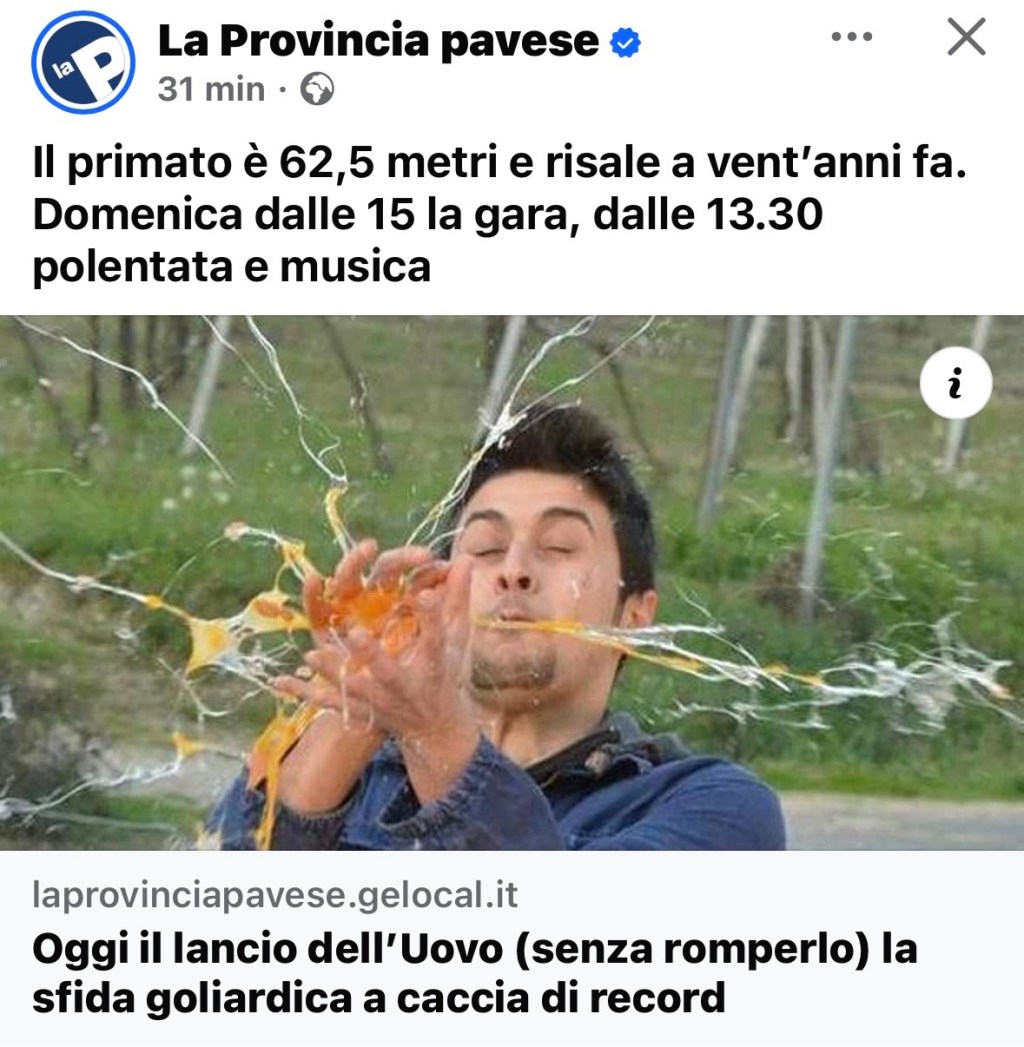Viewport: 1024px width, 1047px height.
Task: Click caption line "polentata e musica"
Action: pyautogui.click(x=231, y=266)
